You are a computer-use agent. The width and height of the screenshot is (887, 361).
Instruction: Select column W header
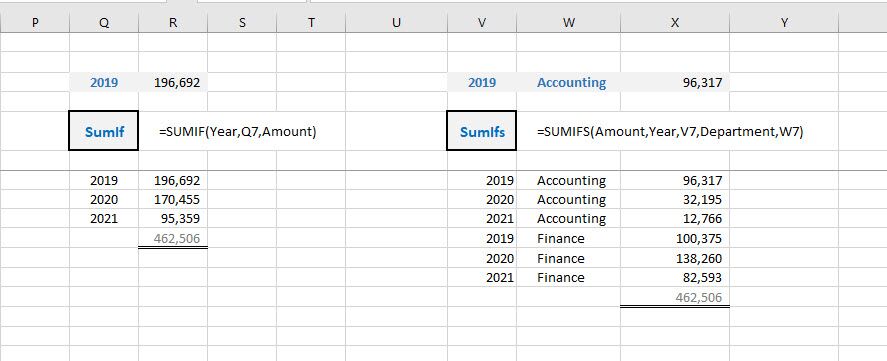(x=569, y=23)
